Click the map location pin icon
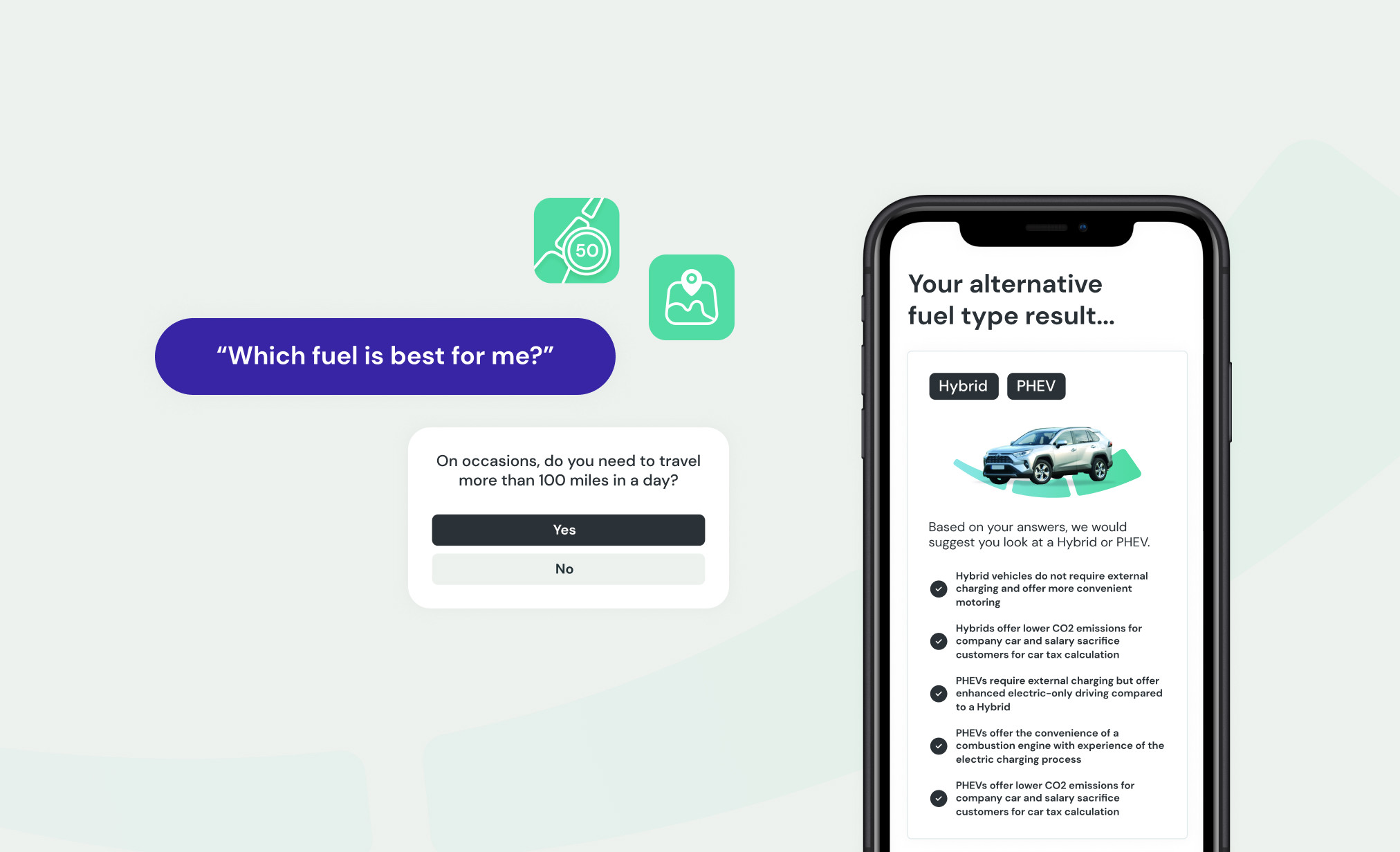 coord(691,297)
